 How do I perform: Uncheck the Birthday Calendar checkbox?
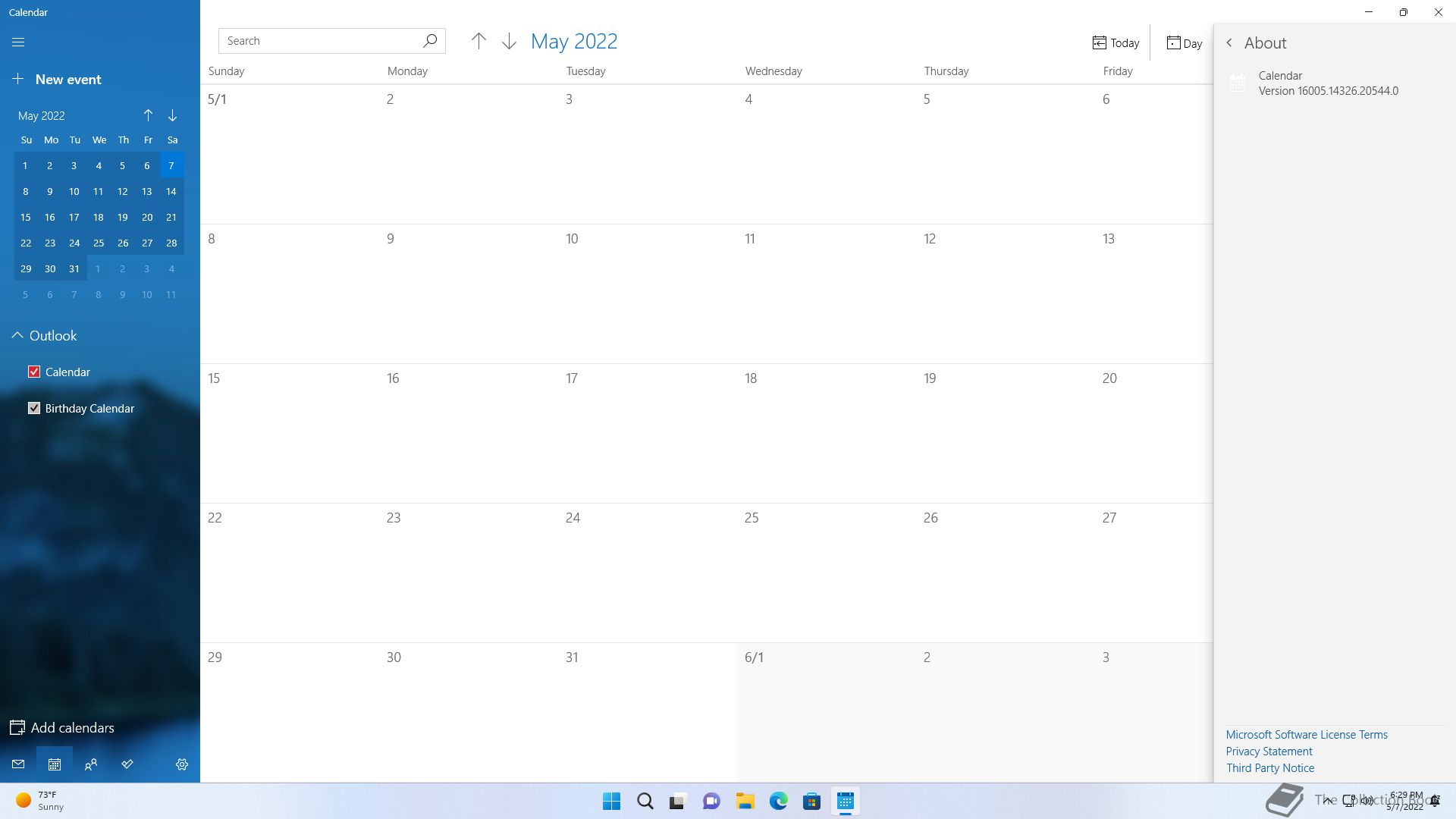coord(34,408)
